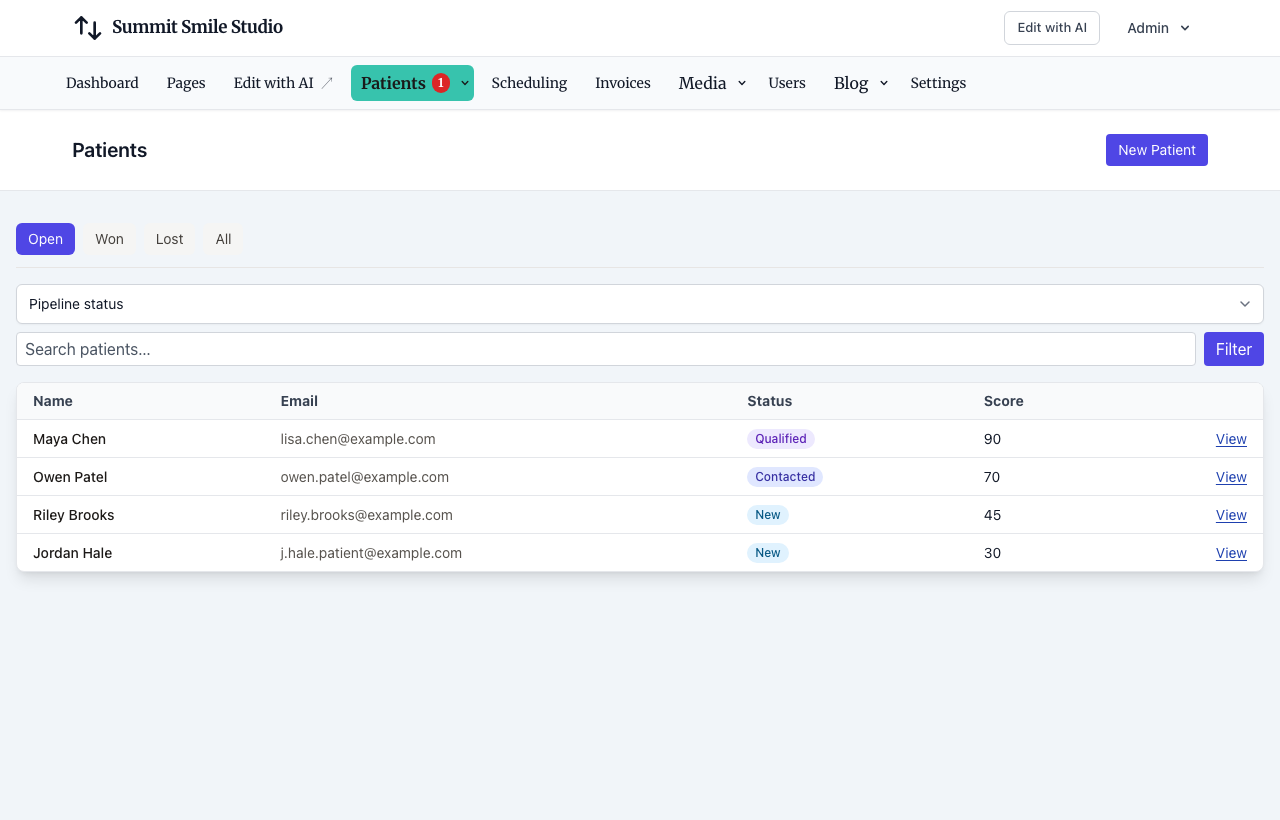Click Jordan Hale's New status badge
Screen dimensions: 1280x820
(768, 553)
